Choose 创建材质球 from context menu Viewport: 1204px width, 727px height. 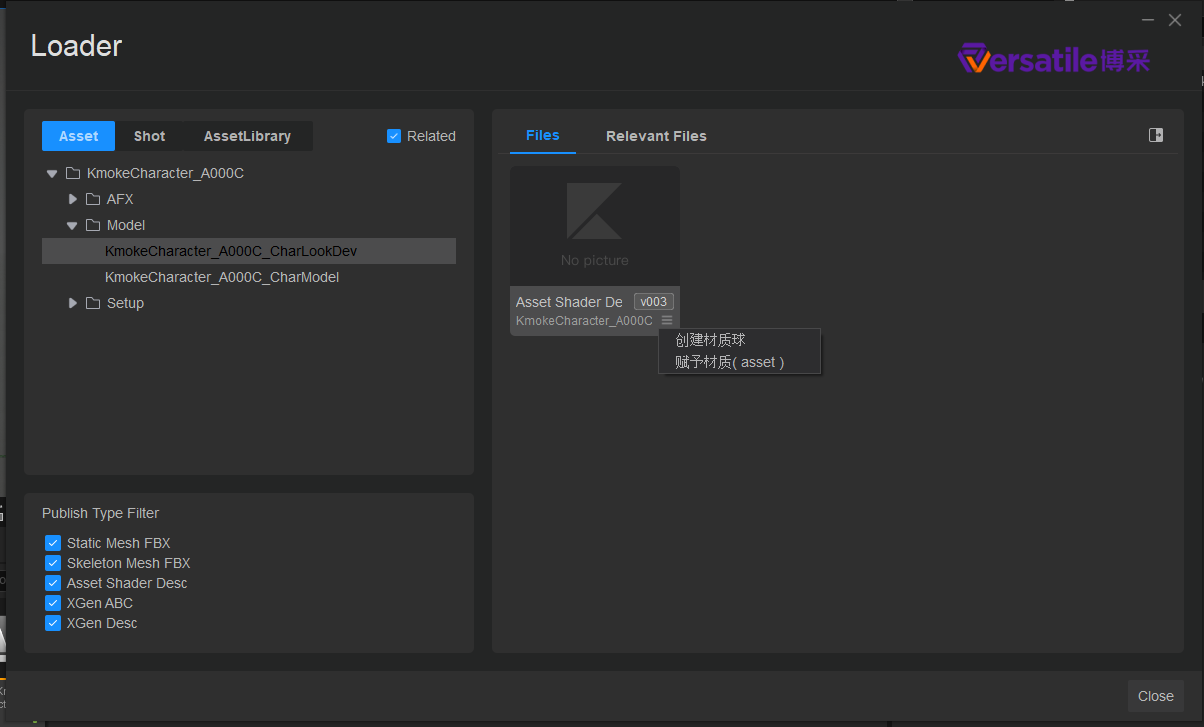click(x=739, y=340)
